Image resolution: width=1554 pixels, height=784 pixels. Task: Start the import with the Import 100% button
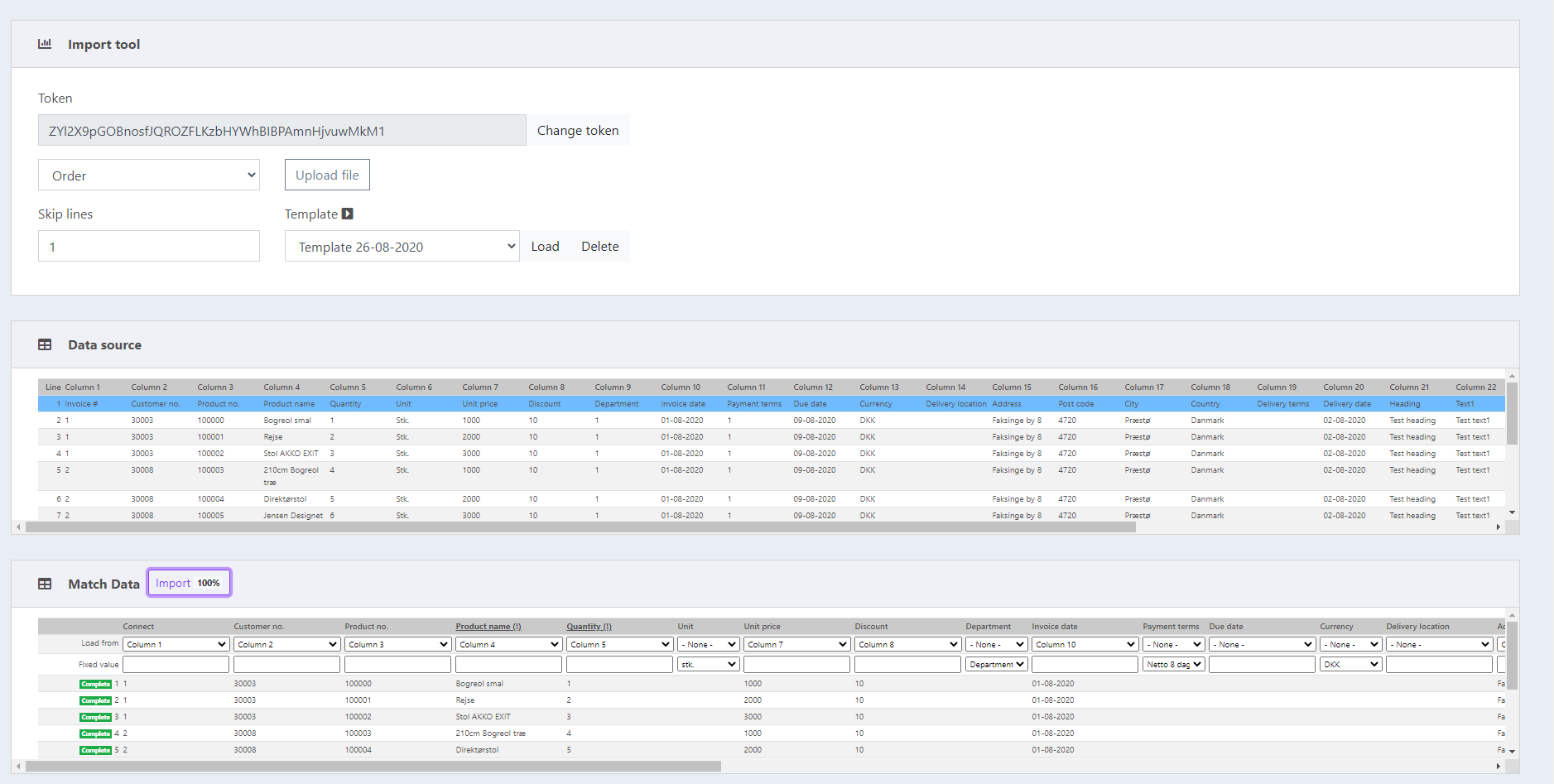pos(189,582)
